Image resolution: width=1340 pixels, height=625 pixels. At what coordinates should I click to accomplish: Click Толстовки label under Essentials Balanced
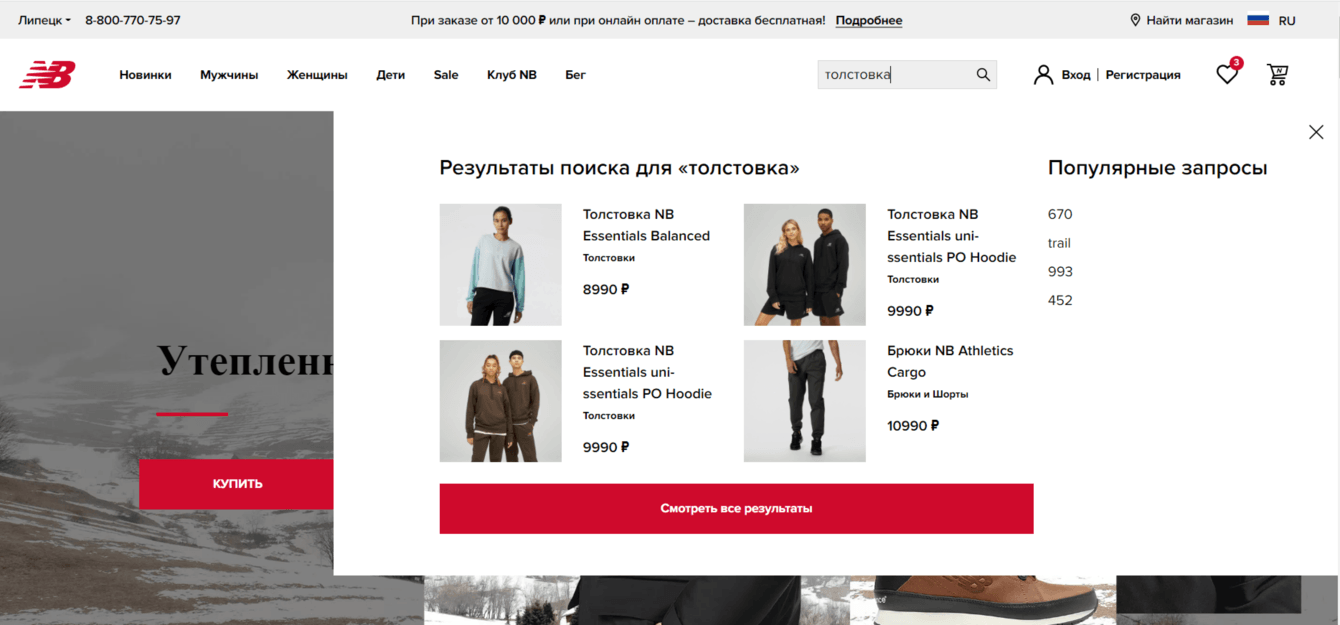tap(609, 258)
